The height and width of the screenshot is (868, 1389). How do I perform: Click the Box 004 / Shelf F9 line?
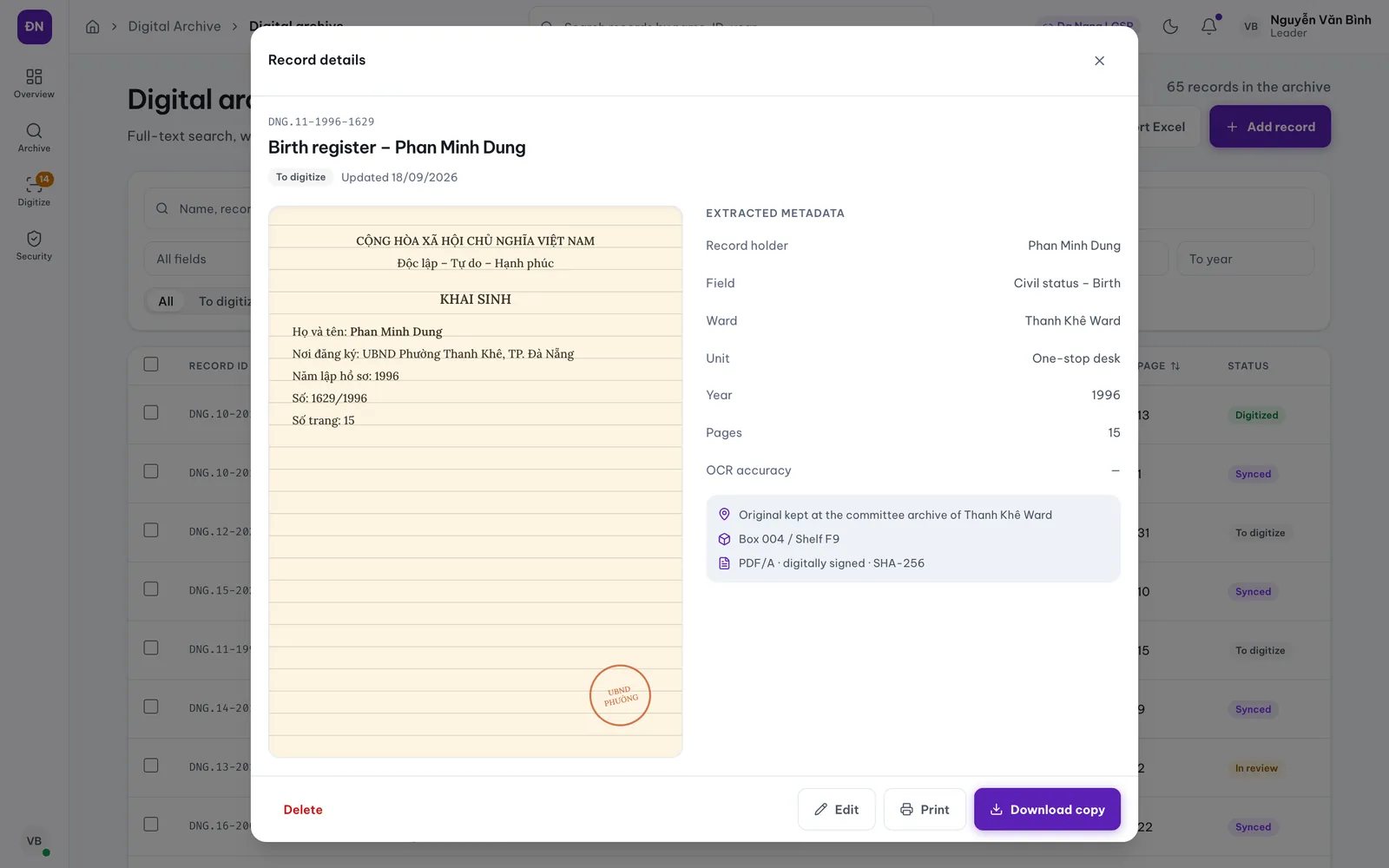click(x=789, y=539)
